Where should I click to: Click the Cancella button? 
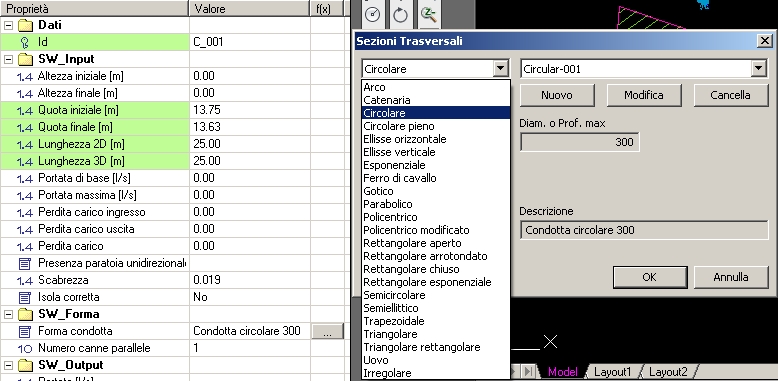(730, 95)
